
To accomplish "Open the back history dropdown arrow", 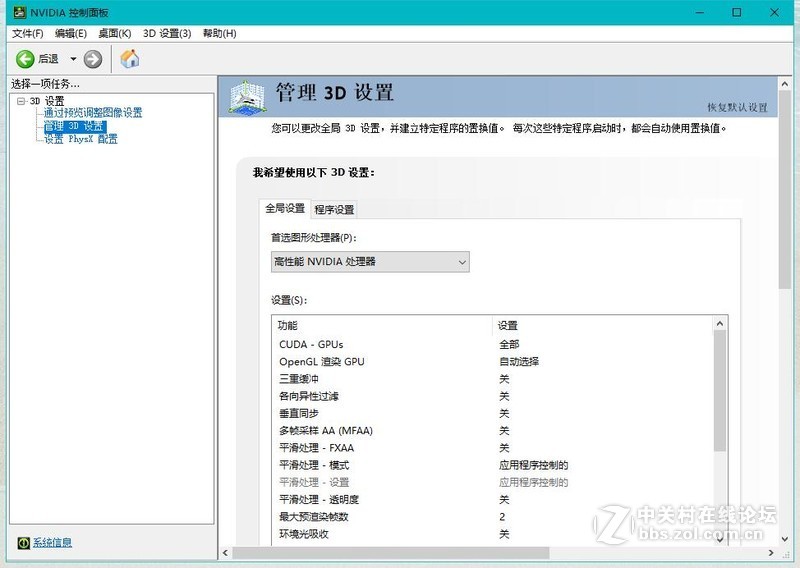I will pyautogui.click(x=73, y=59).
